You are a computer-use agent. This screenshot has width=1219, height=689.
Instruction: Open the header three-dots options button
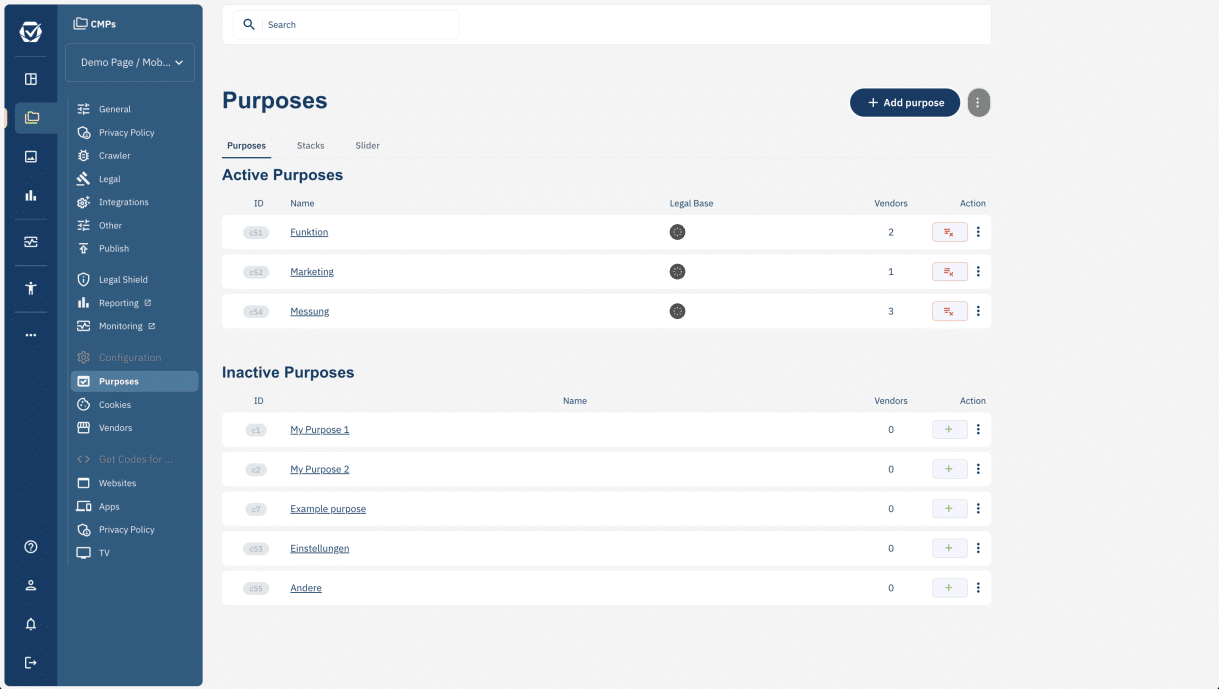(979, 103)
